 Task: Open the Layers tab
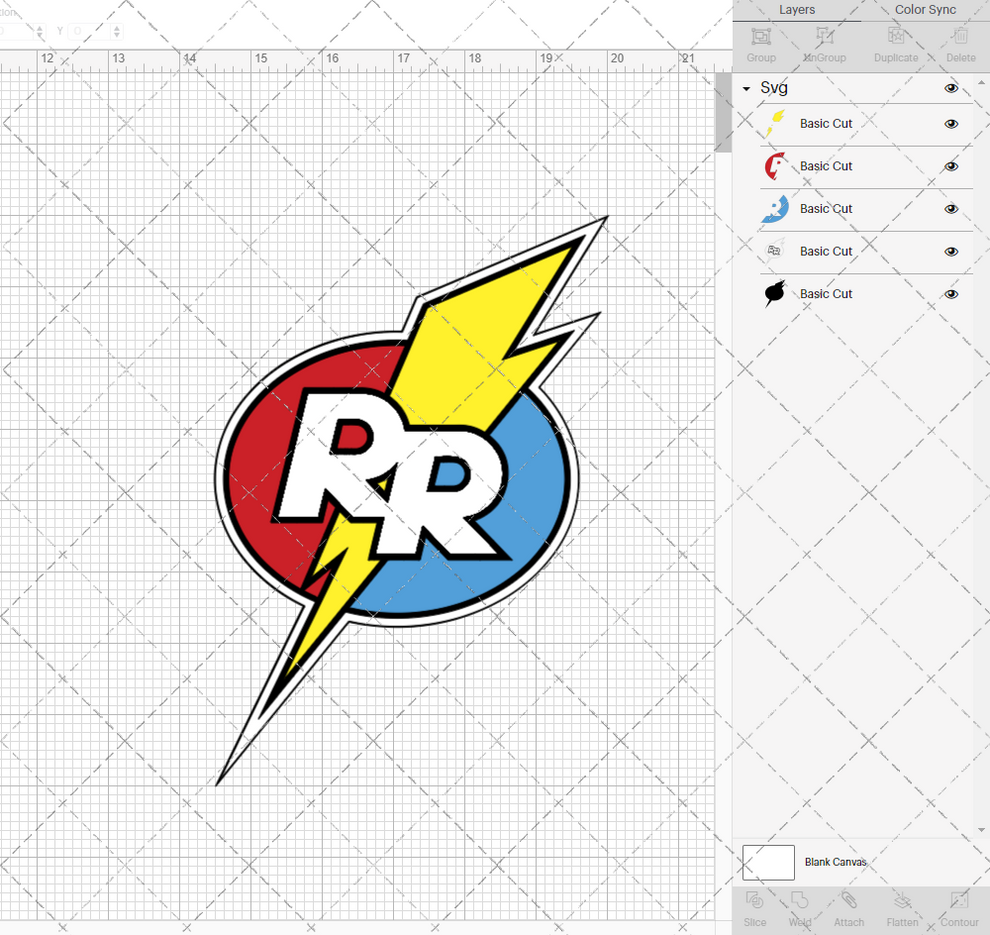click(x=797, y=10)
